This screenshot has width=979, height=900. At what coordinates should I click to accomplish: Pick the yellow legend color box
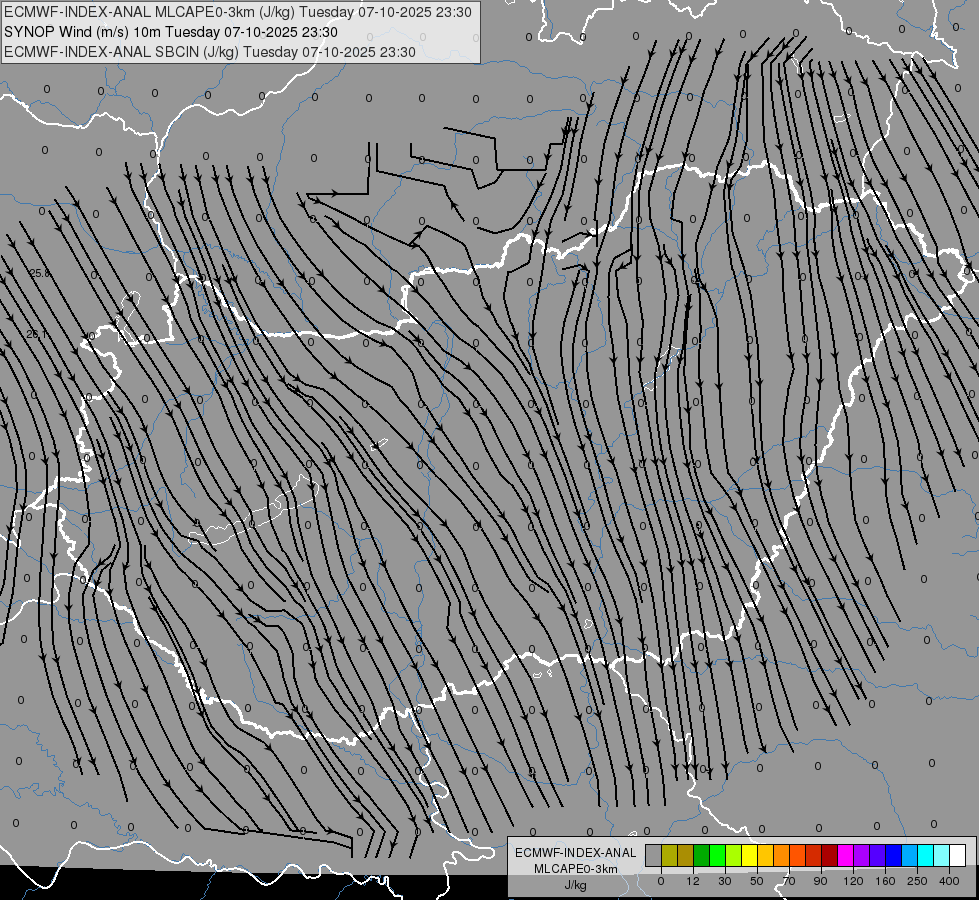coord(750,856)
